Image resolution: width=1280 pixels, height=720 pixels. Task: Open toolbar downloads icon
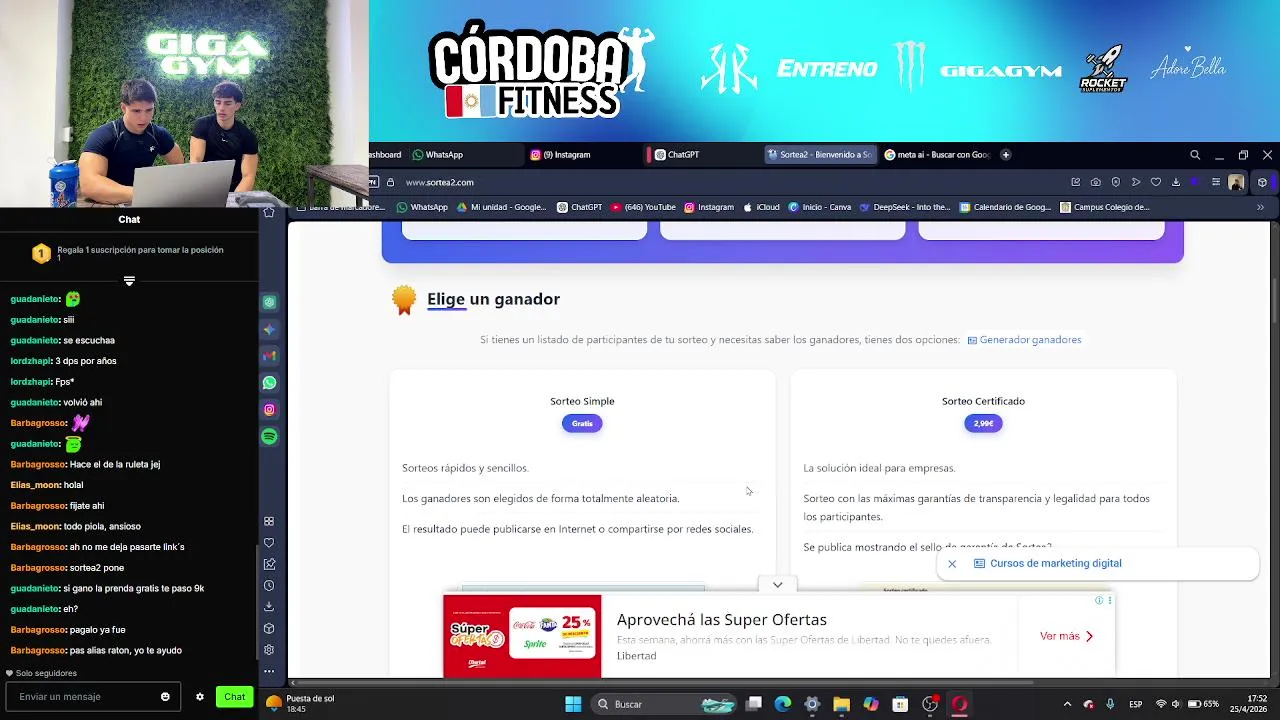(1176, 182)
